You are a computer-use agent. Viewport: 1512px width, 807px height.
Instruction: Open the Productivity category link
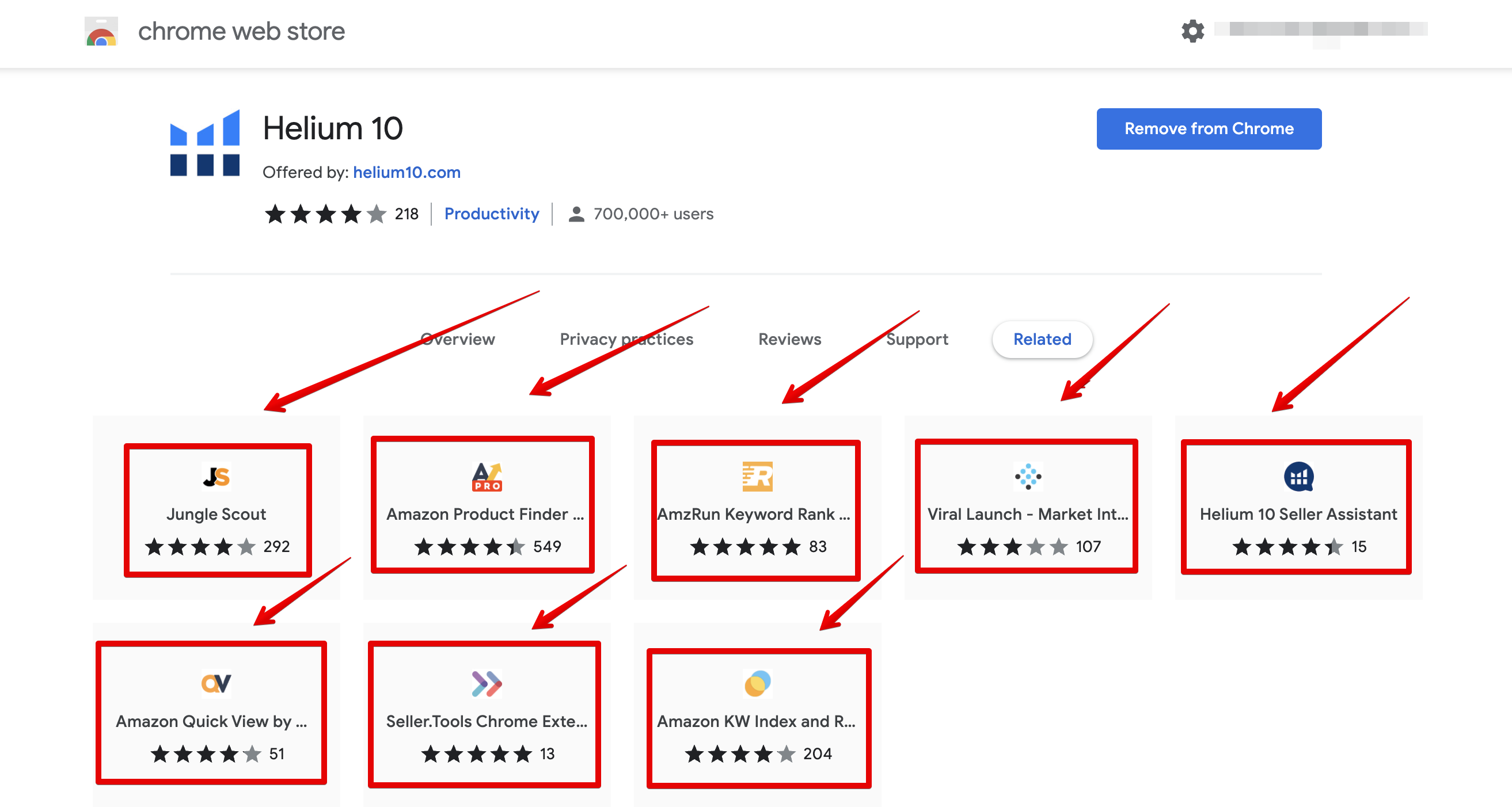491,214
